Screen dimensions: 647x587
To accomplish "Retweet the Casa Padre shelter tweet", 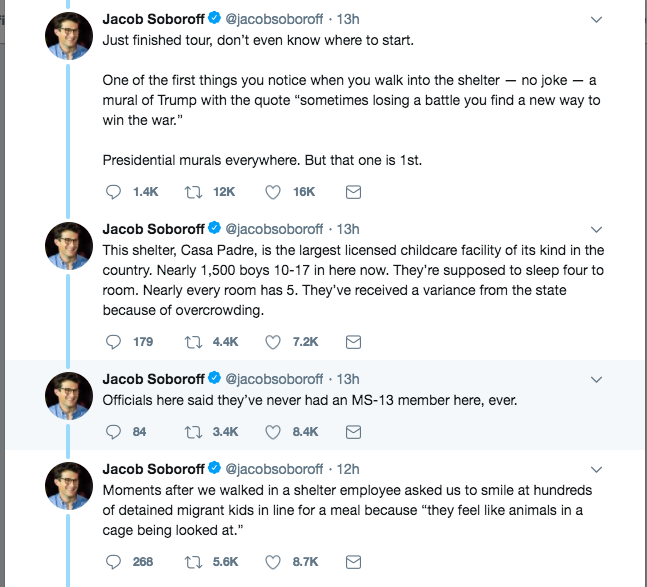I will pos(194,341).
